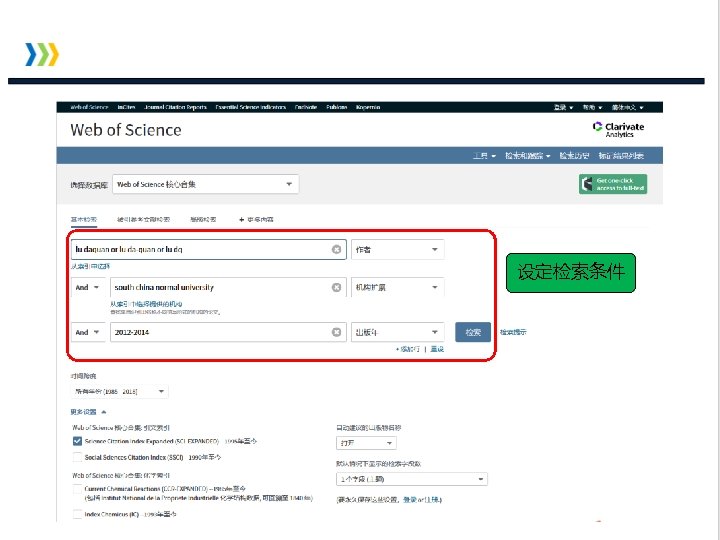Check Current Chemical Reactions checkbox

[x=77, y=489]
